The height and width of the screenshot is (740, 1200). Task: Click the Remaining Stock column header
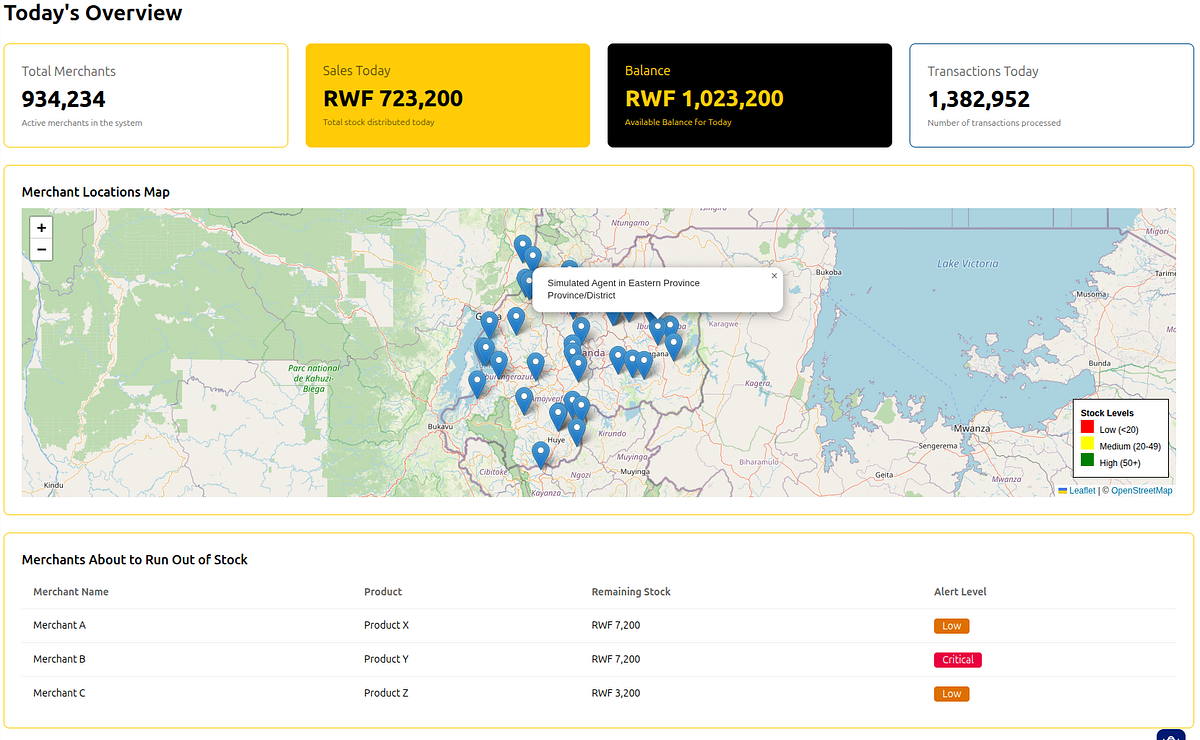631,592
